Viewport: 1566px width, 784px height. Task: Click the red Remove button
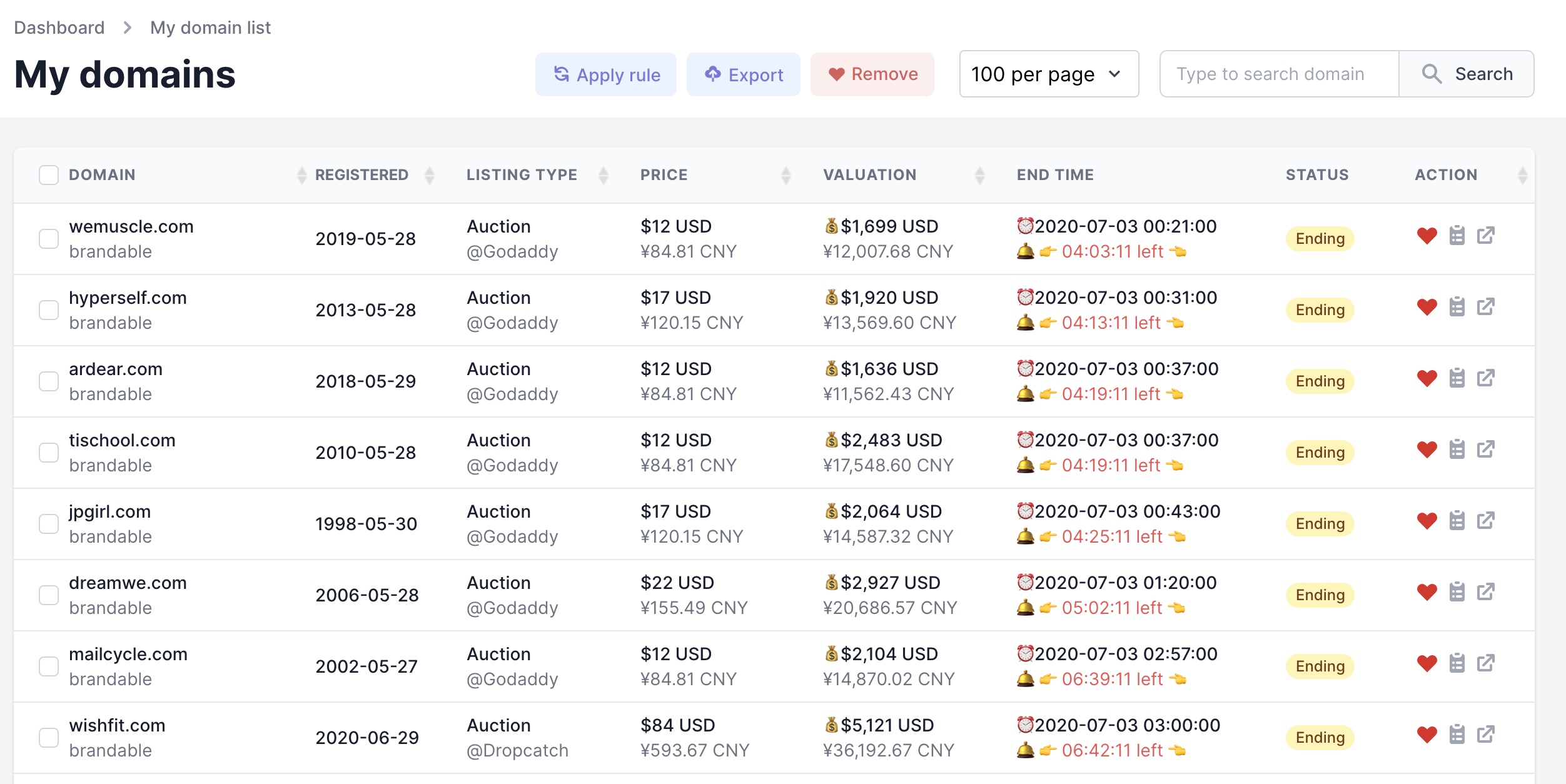click(872, 74)
